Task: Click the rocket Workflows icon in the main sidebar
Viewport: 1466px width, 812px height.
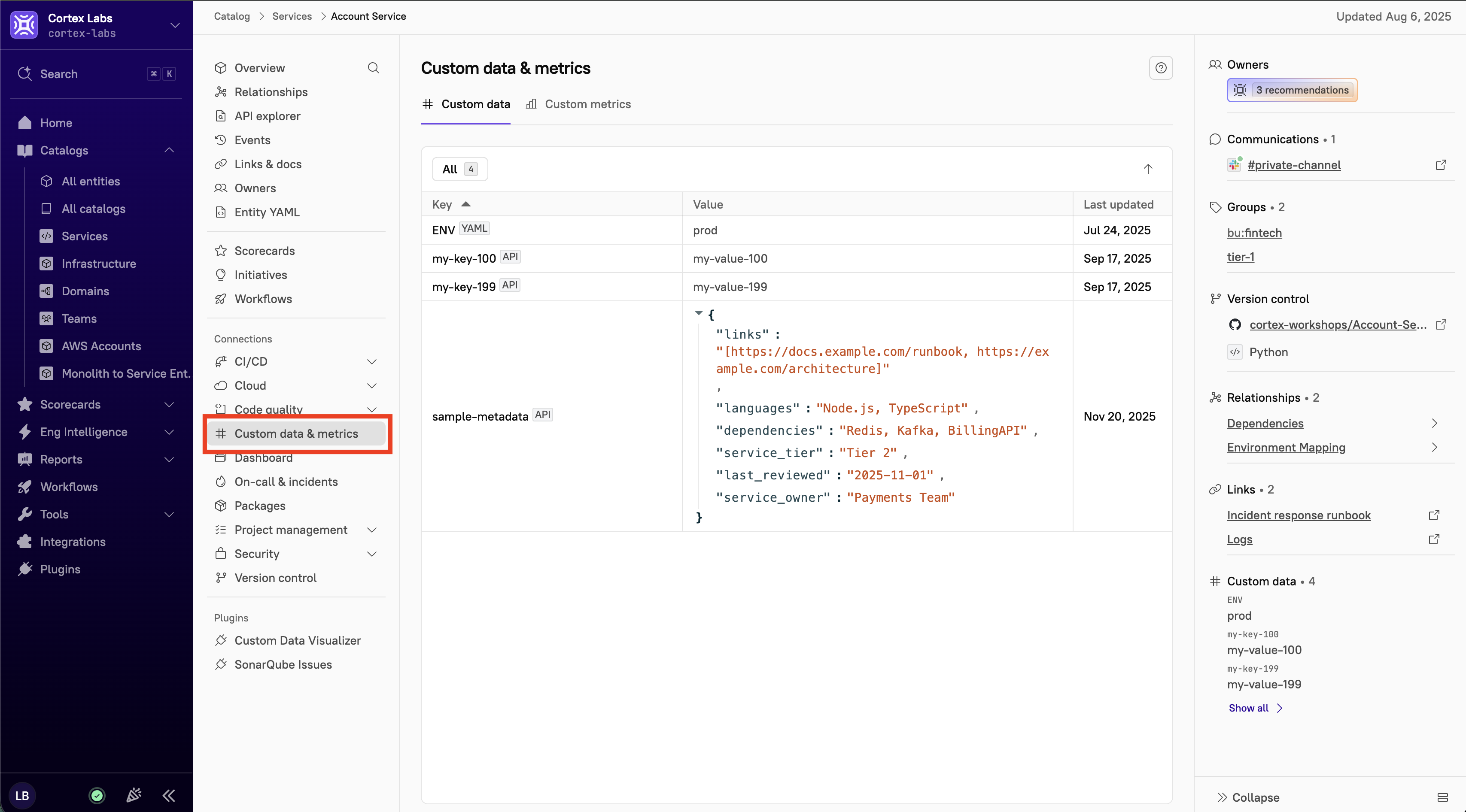Action: click(24, 487)
